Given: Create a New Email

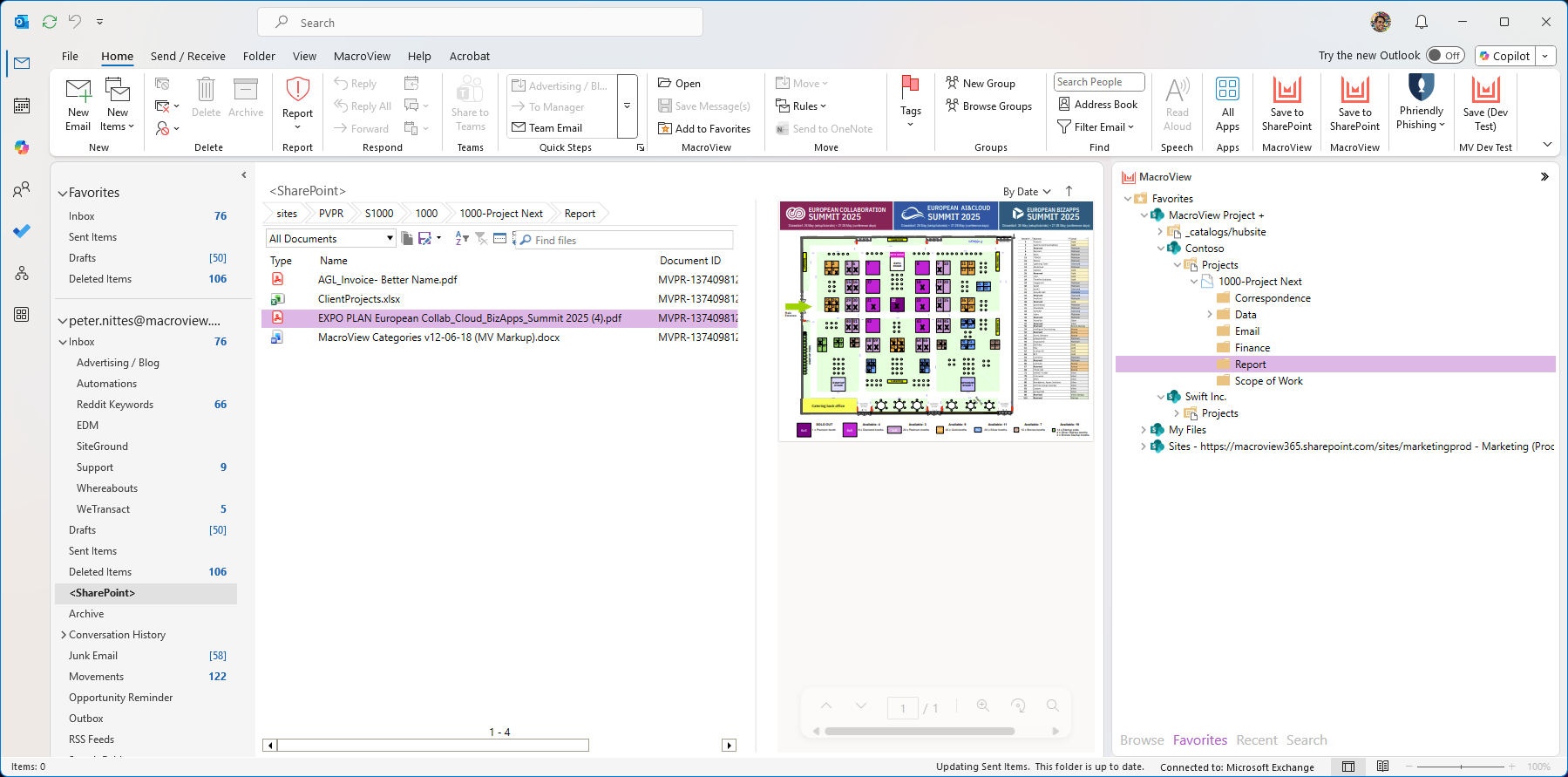Looking at the screenshot, I should (78, 105).
